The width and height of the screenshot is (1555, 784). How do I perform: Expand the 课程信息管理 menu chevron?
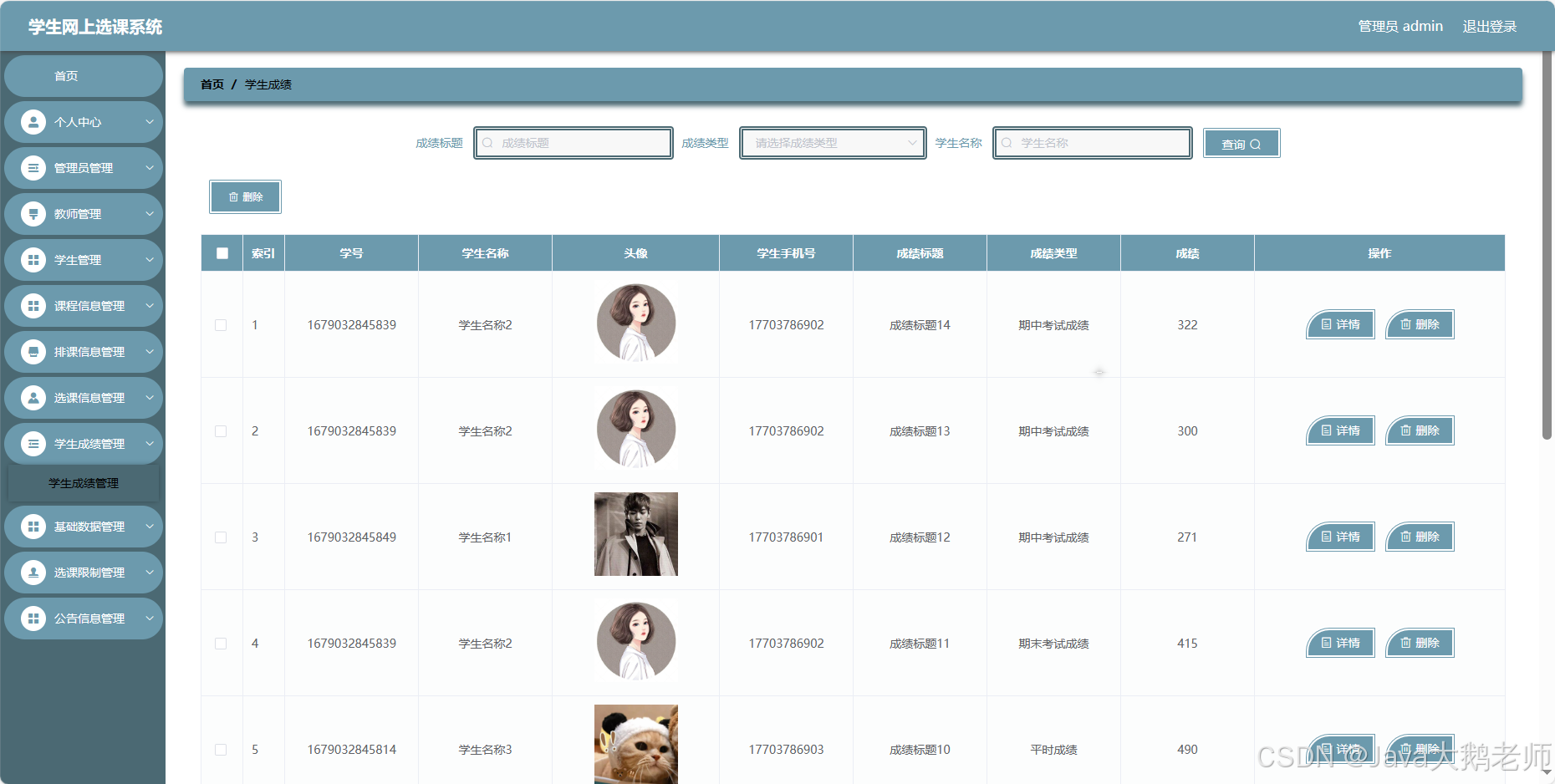point(150,306)
